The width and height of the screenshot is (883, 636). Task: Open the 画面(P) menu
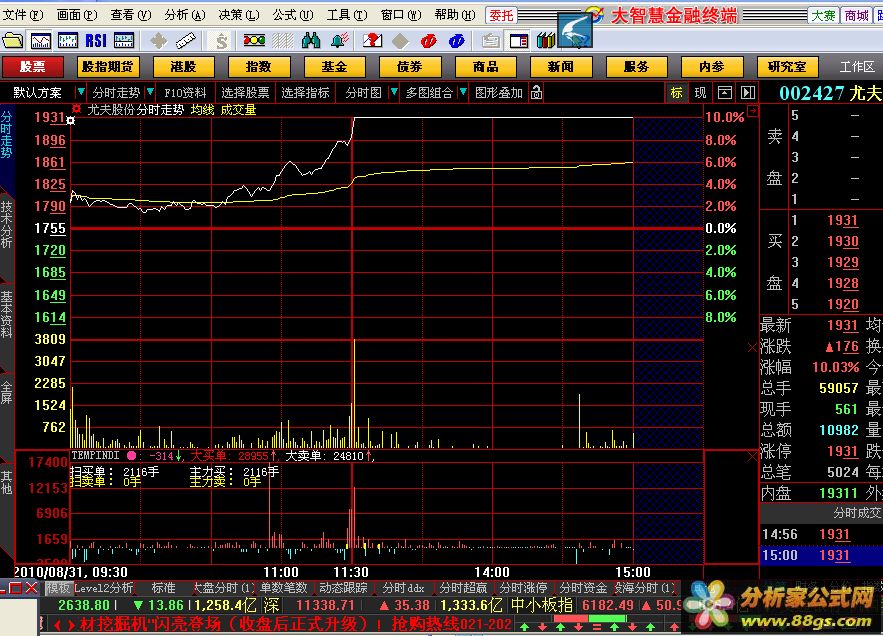77,15
